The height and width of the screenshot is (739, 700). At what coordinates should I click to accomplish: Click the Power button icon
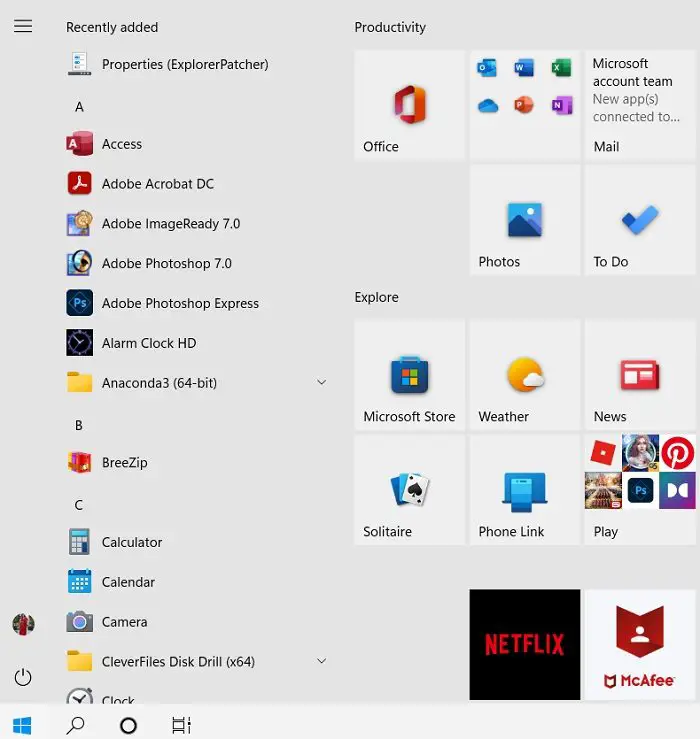pos(23,677)
